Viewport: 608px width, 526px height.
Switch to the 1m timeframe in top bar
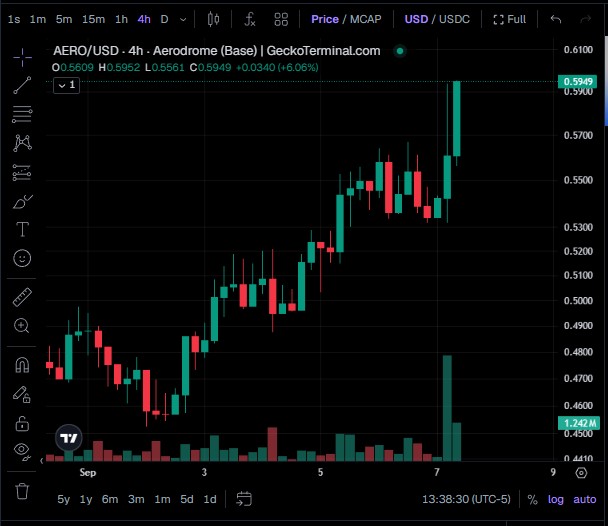(38, 19)
